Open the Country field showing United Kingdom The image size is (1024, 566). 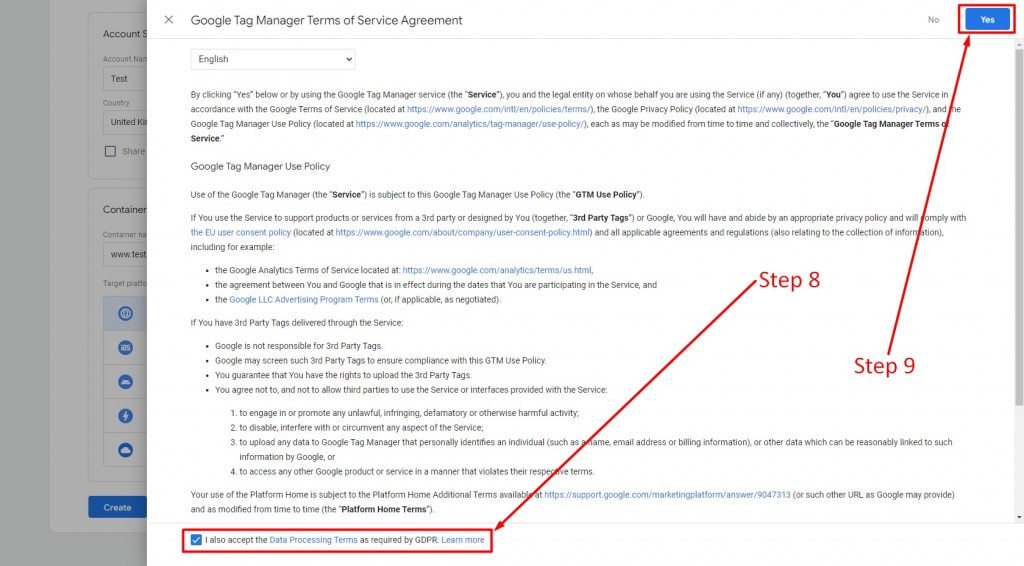pyautogui.click(x=125, y=122)
